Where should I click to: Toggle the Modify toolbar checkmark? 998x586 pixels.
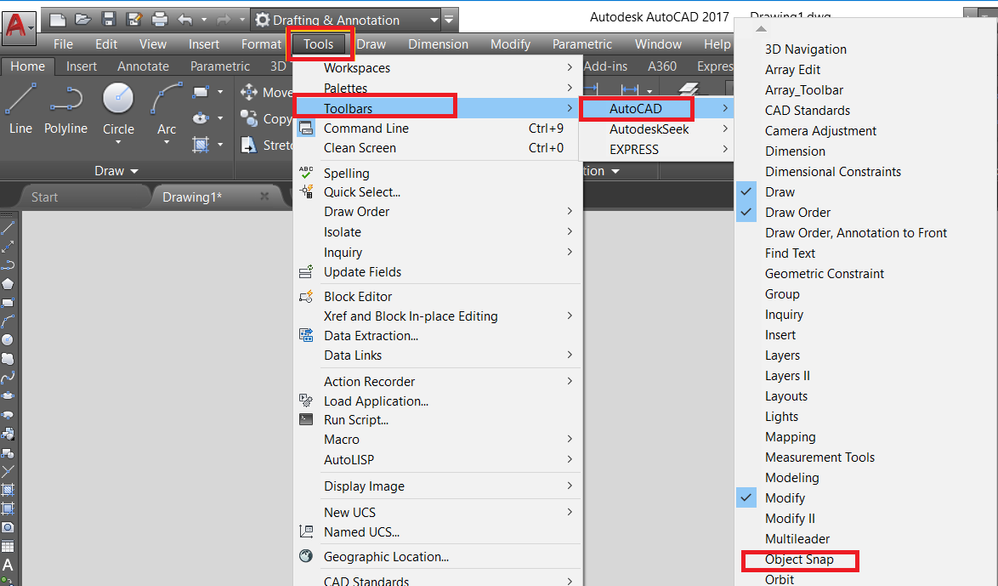[x=746, y=498]
